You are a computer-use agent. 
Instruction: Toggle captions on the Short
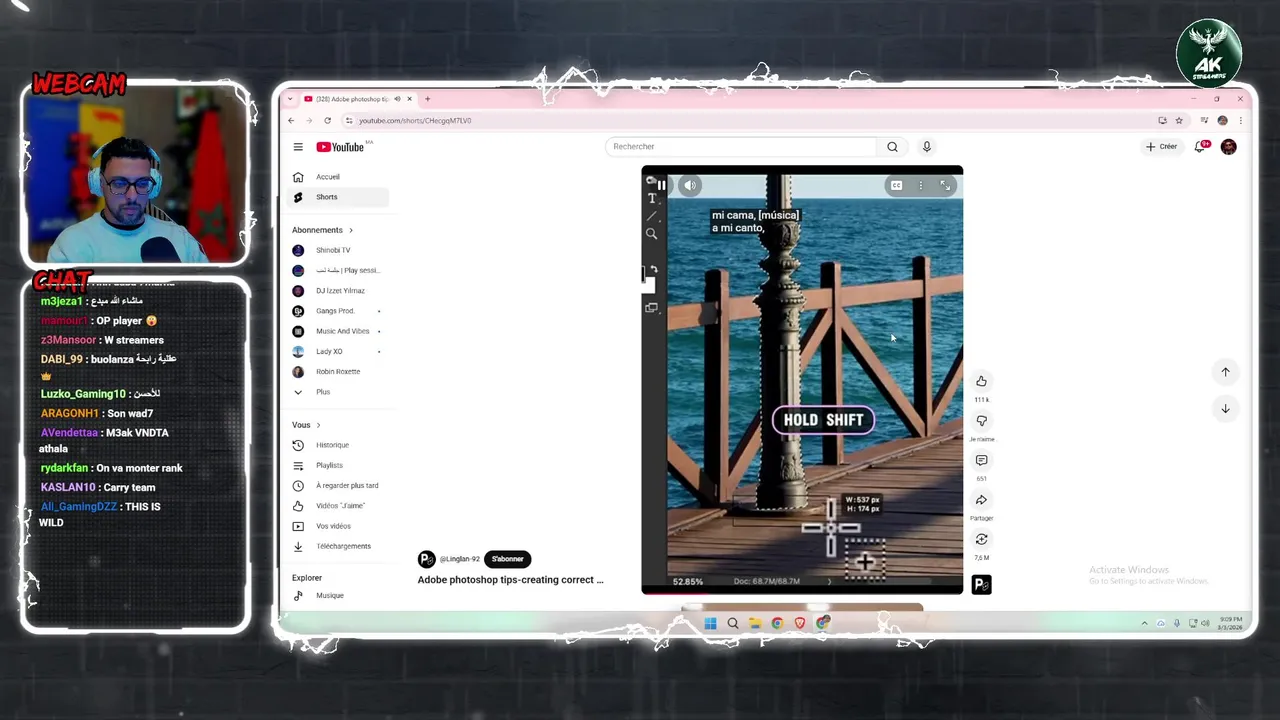(x=897, y=185)
